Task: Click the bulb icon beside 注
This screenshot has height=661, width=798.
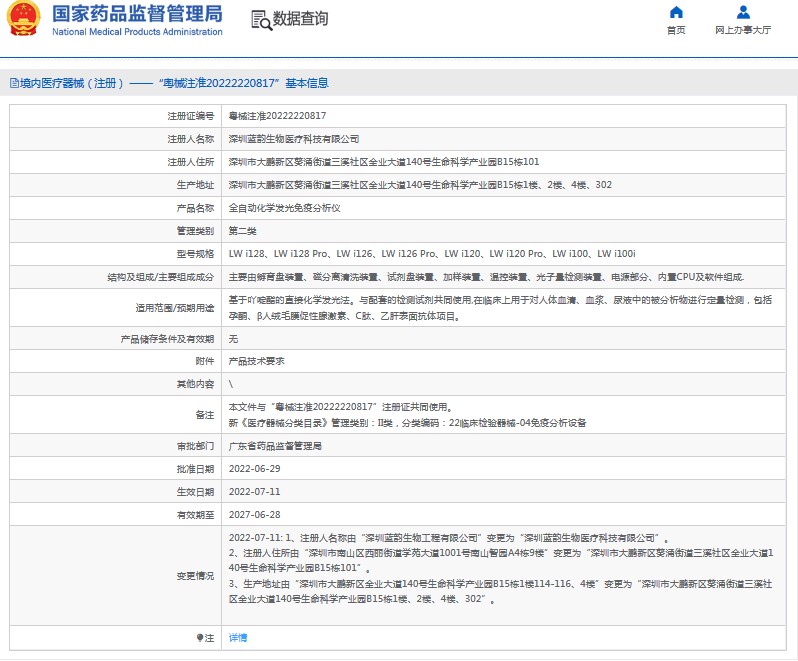Action: point(200,638)
